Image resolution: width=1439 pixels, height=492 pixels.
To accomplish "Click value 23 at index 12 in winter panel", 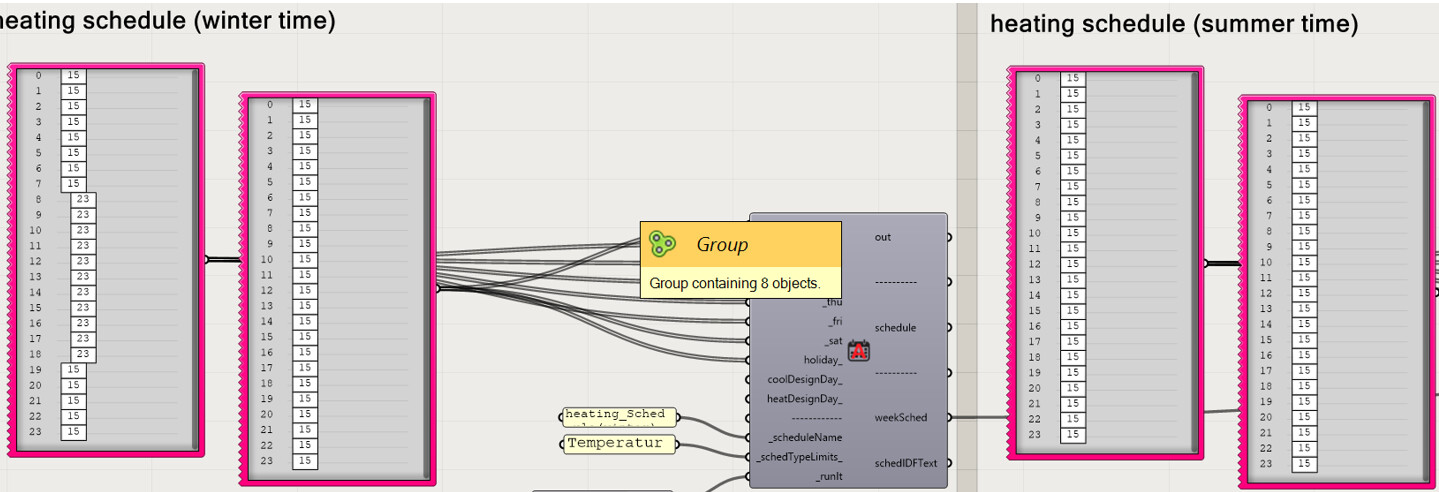I will point(83,261).
